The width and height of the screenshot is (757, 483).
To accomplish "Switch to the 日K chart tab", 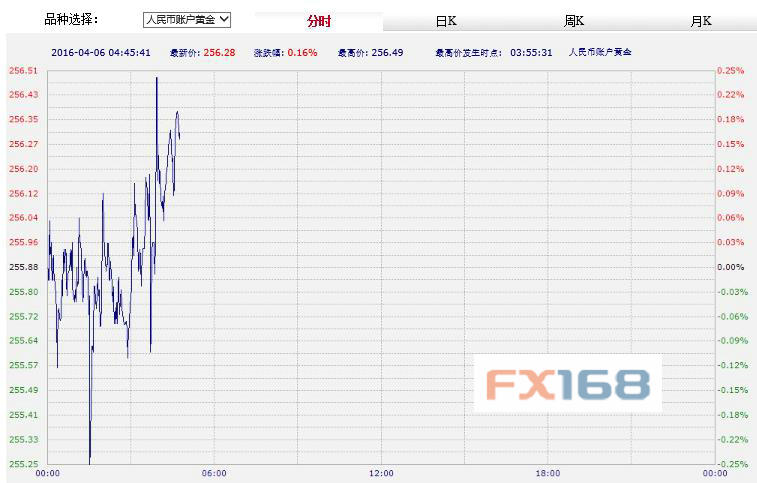I will 446,21.
